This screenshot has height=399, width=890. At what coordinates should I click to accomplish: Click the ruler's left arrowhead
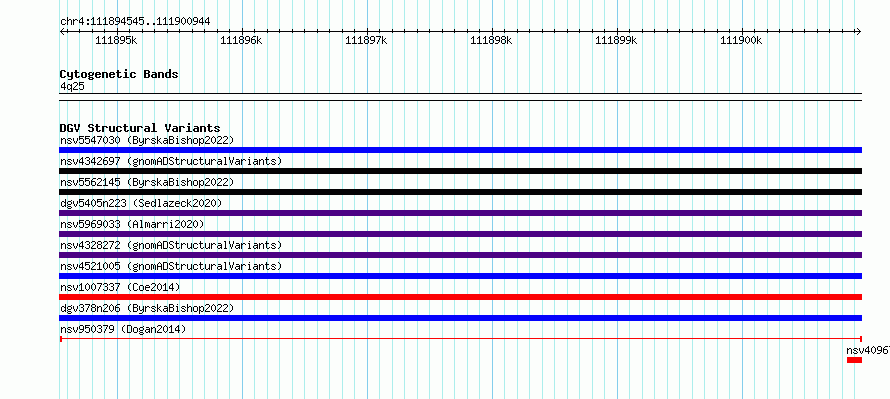[62, 31]
